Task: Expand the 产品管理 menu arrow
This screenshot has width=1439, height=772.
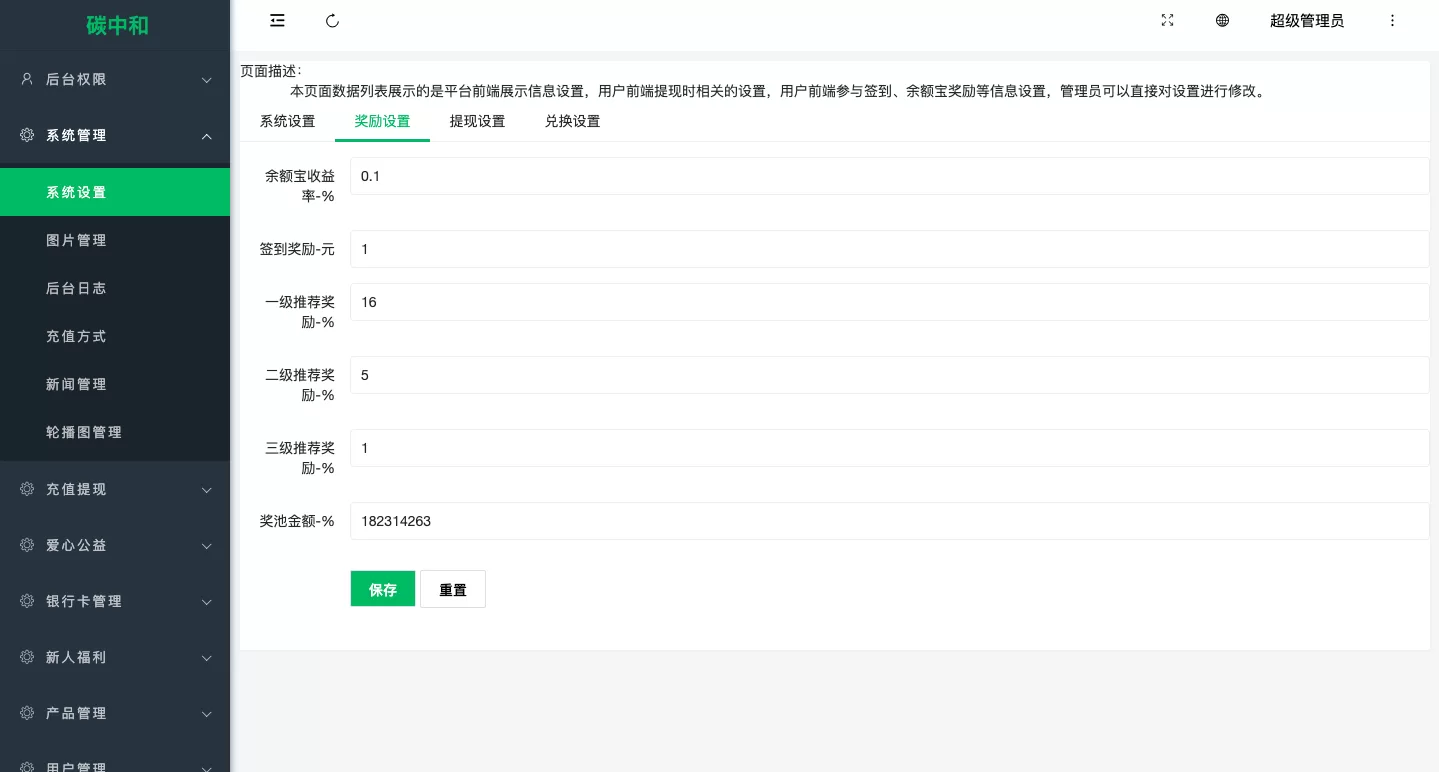Action: pyautogui.click(x=207, y=714)
